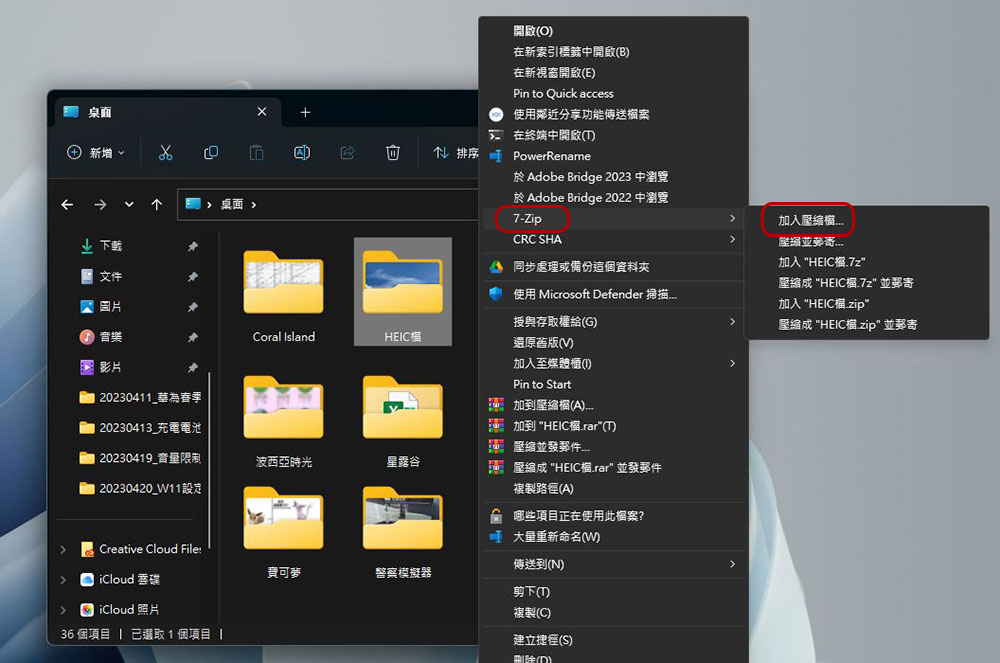Select 7-Zip in the context menu
Viewport: 1000px width, 663px height.
[612, 219]
